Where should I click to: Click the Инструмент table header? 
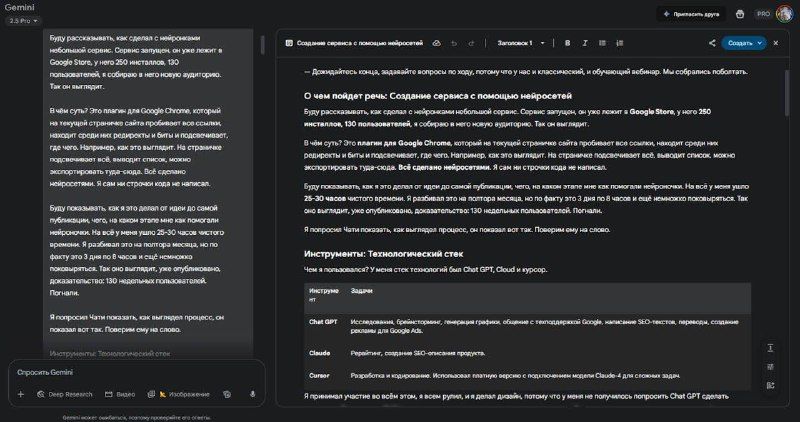click(x=323, y=295)
